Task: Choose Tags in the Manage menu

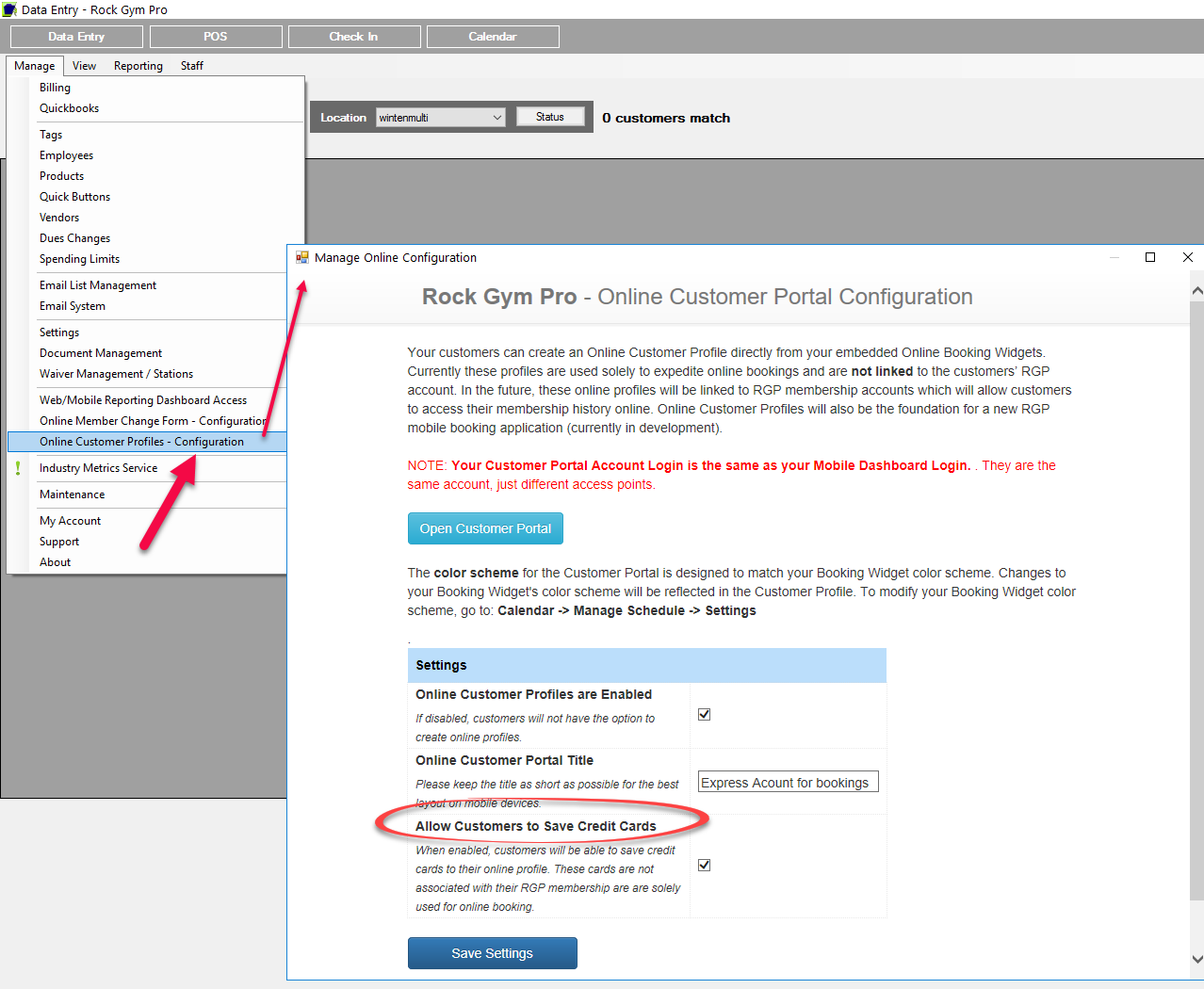Action: pos(155,135)
